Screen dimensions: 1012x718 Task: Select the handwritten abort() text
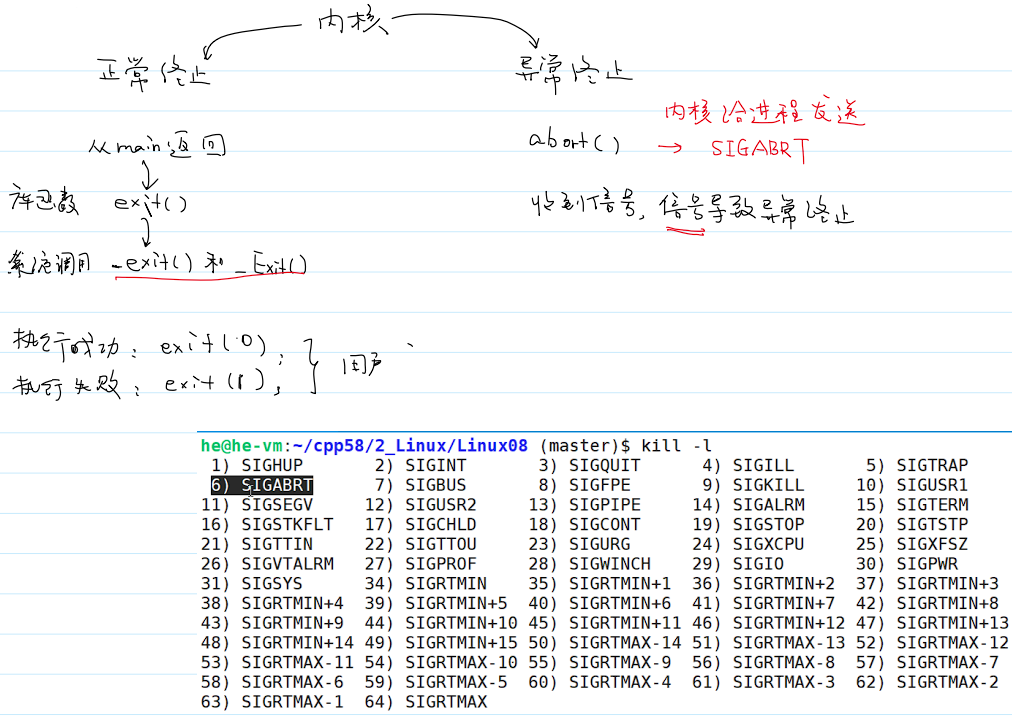pyautogui.click(x=574, y=139)
